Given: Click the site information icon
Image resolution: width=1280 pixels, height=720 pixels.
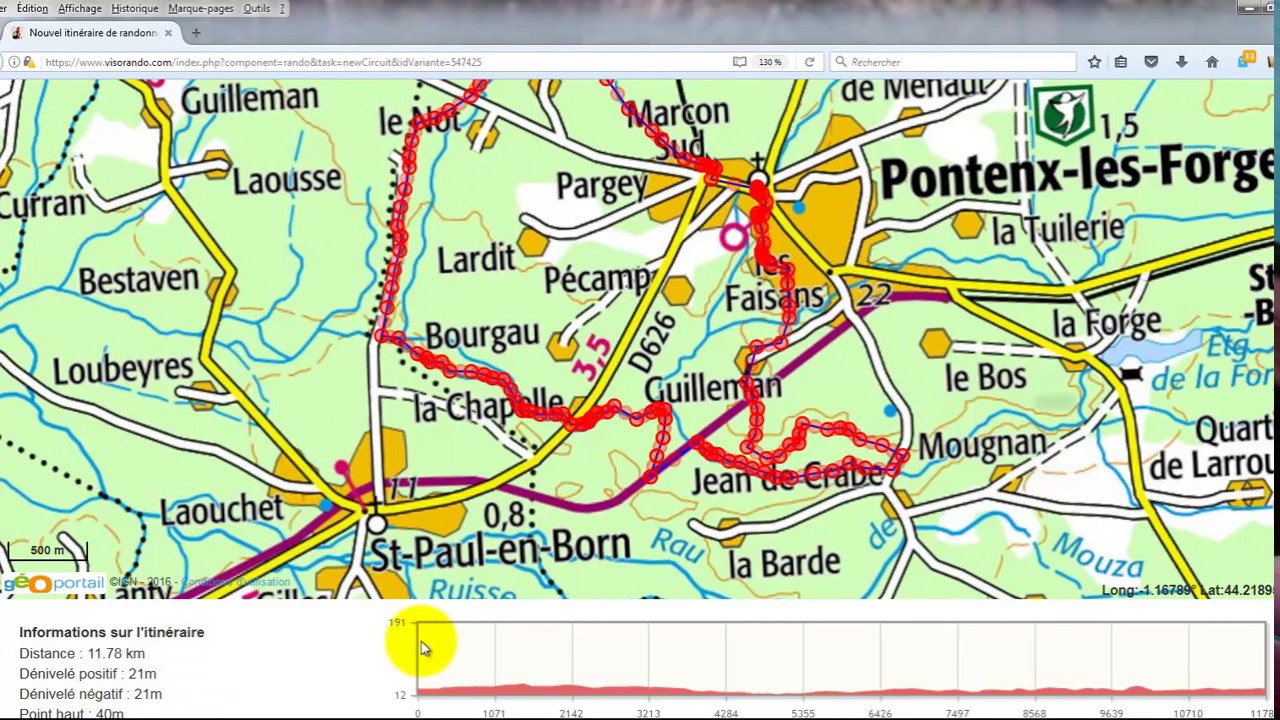Looking at the screenshot, I should pos(14,62).
